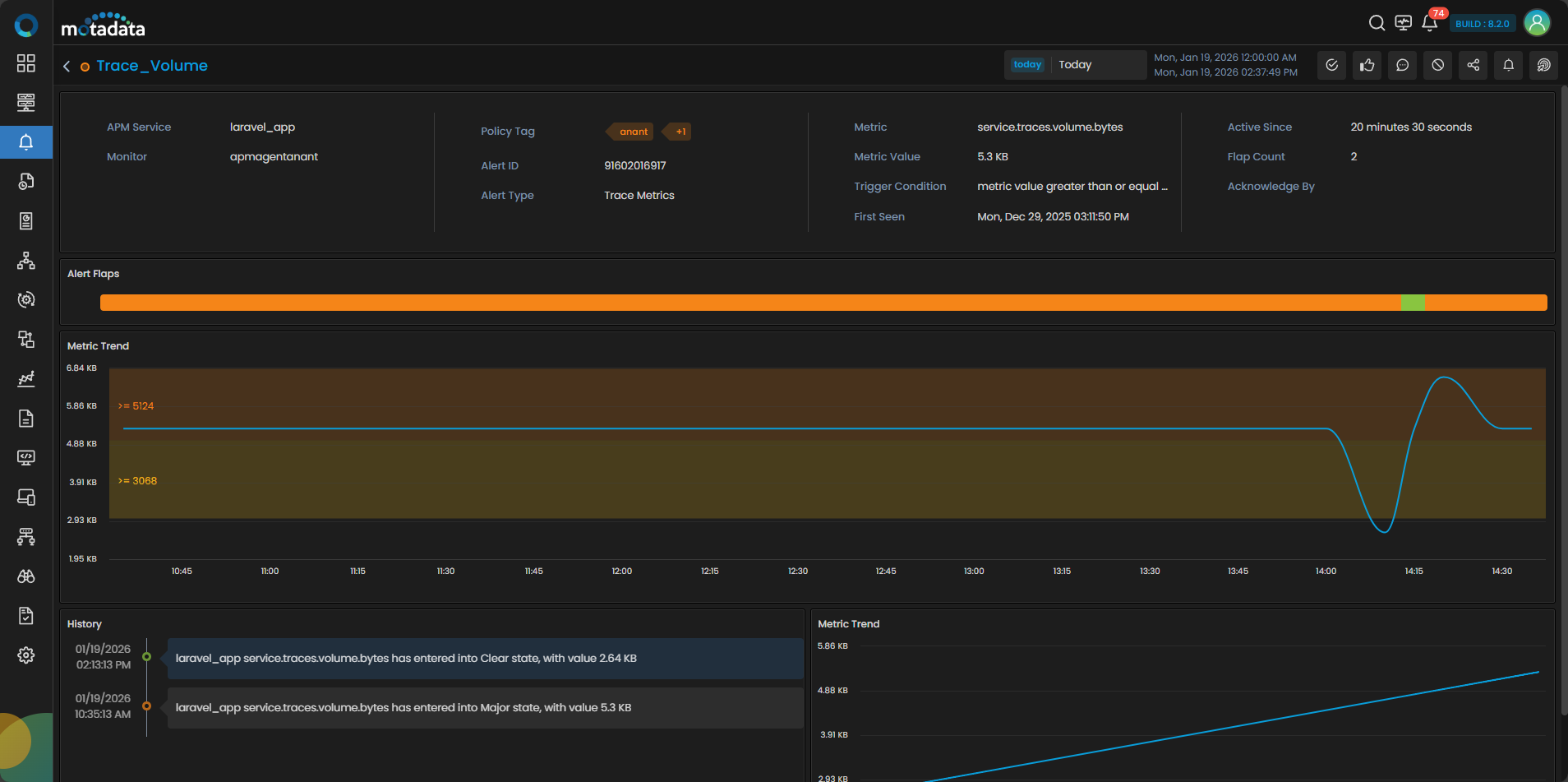Toggle the alert notification bell in toolbar
1568x782 pixels.
(1509, 65)
